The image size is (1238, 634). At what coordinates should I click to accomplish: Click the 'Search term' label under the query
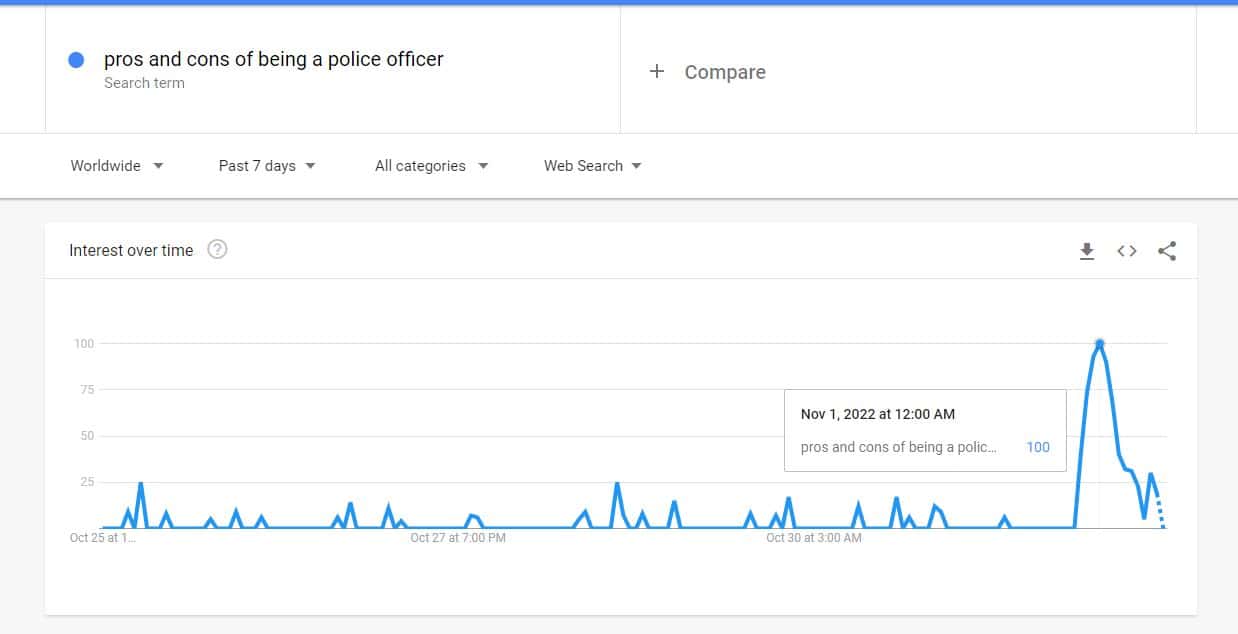[144, 83]
